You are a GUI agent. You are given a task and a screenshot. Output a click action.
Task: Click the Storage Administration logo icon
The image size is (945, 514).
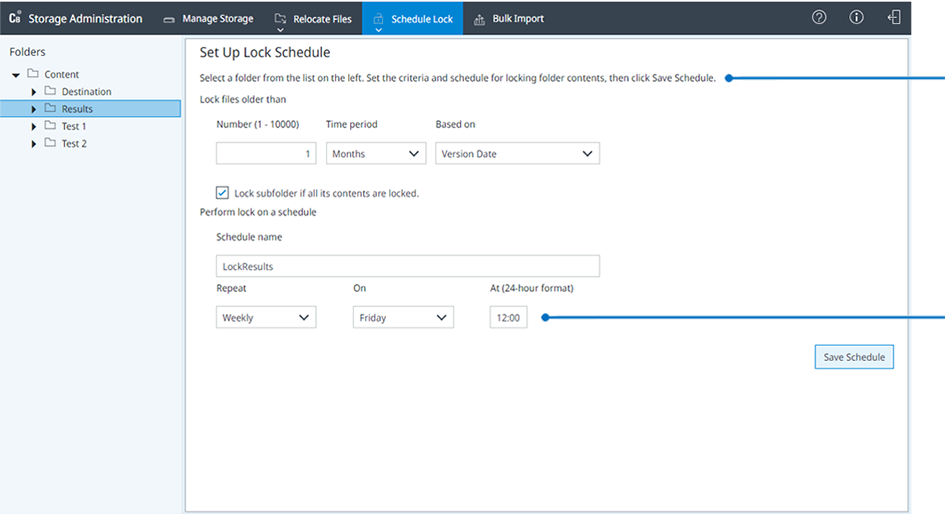(x=15, y=18)
